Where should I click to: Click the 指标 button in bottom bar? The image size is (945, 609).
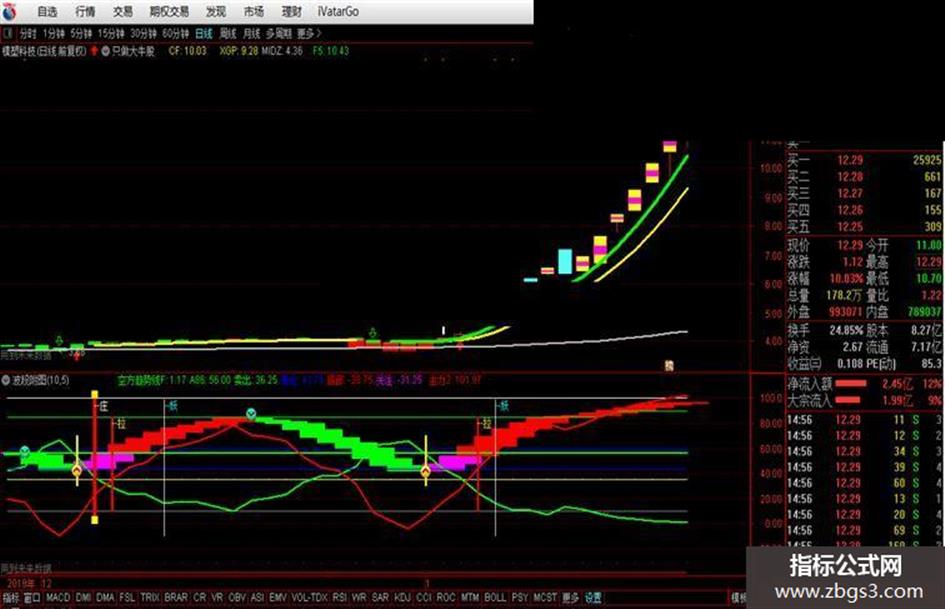(x=11, y=598)
